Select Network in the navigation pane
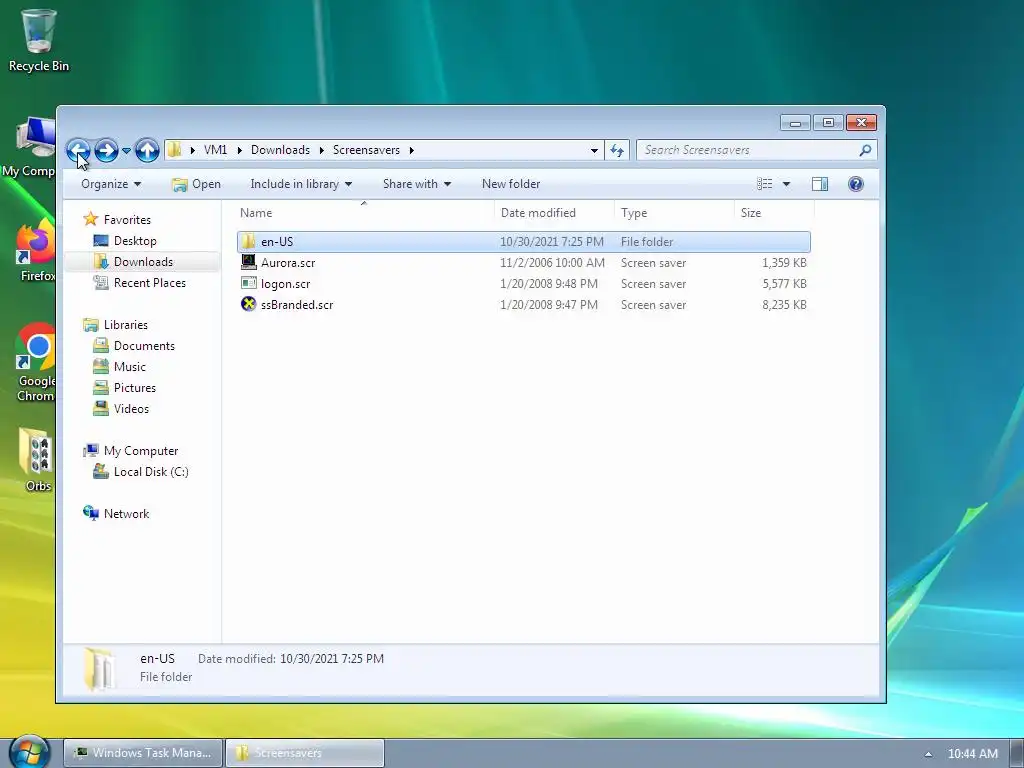The width and height of the screenshot is (1024, 768). click(x=126, y=514)
